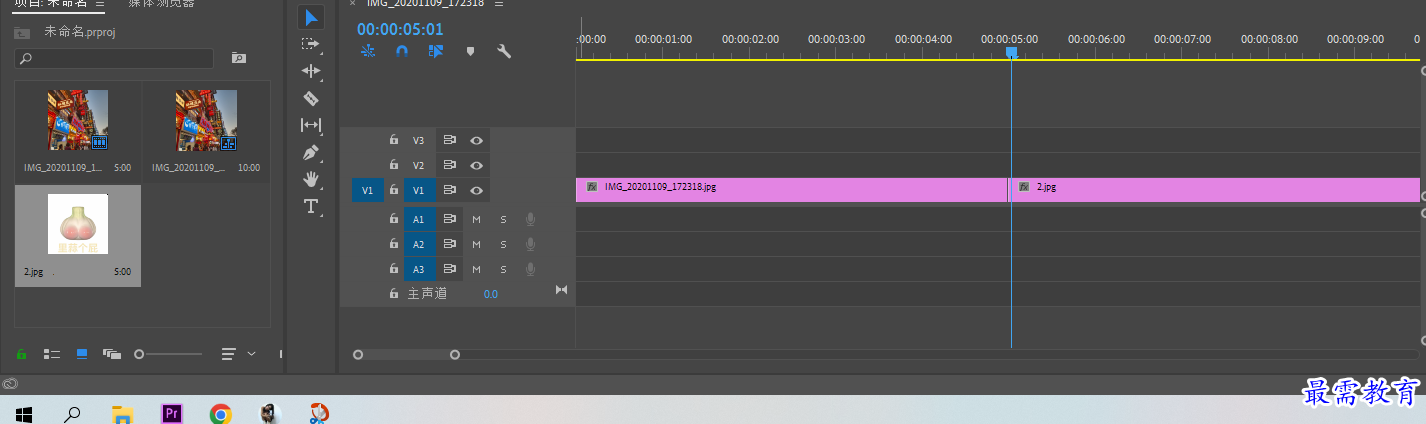Click the 0.0 master volume value
The height and width of the screenshot is (424, 1426).
coord(491,294)
